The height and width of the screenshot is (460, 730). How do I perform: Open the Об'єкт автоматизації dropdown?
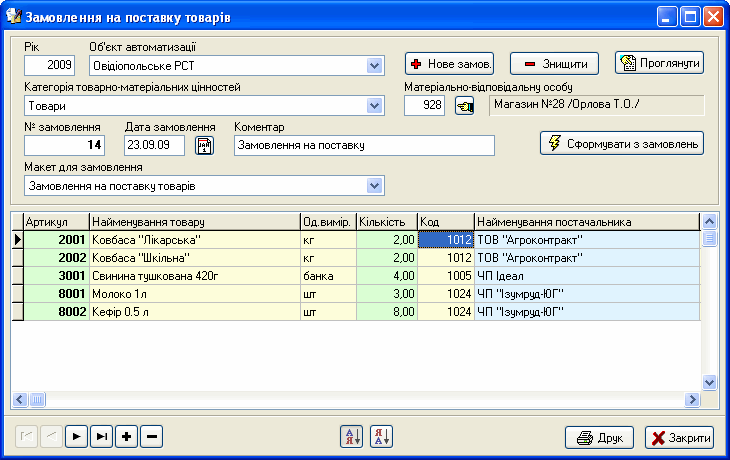coord(374,66)
